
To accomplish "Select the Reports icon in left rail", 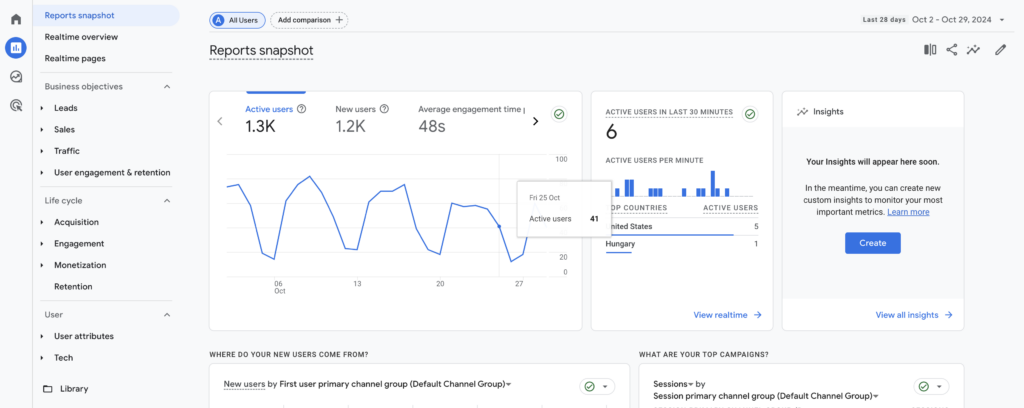I will point(16,48).
